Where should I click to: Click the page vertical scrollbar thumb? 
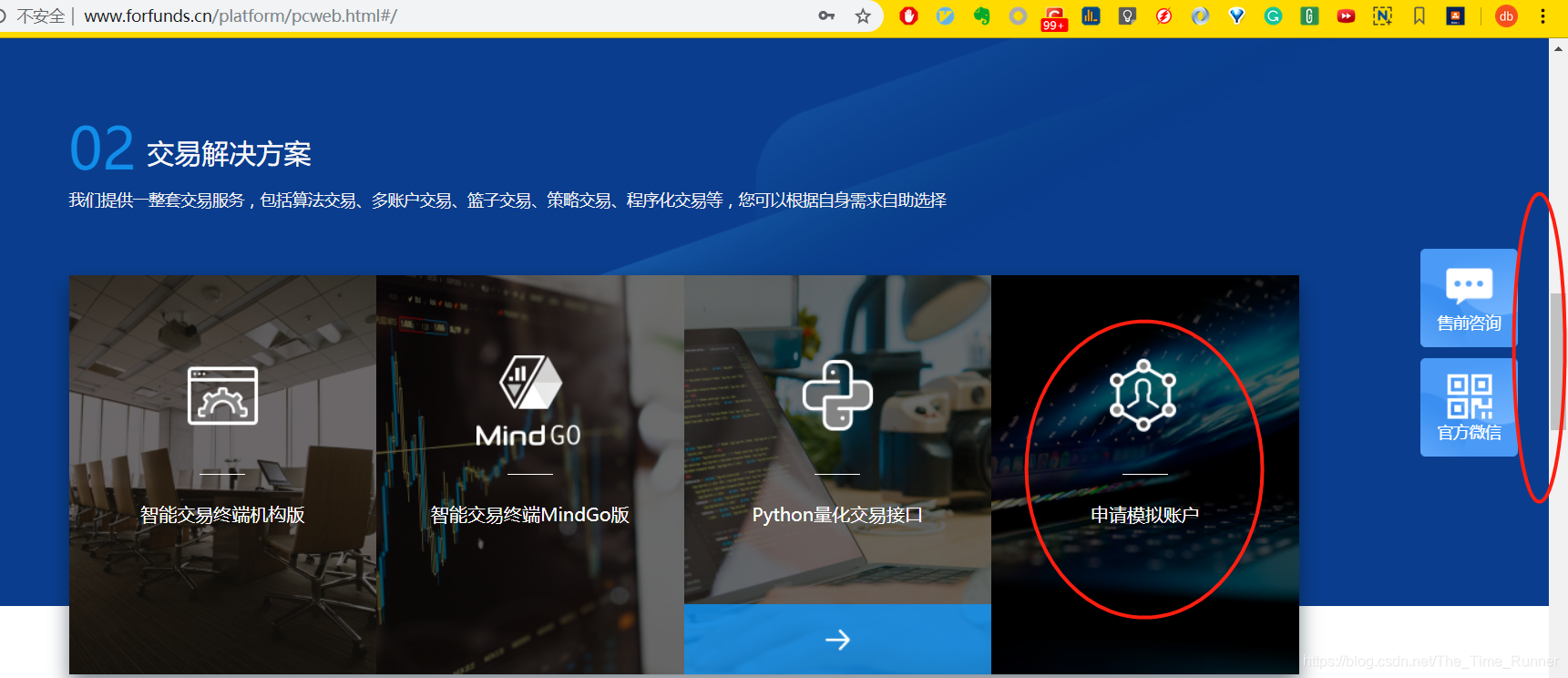point(1558,362)
